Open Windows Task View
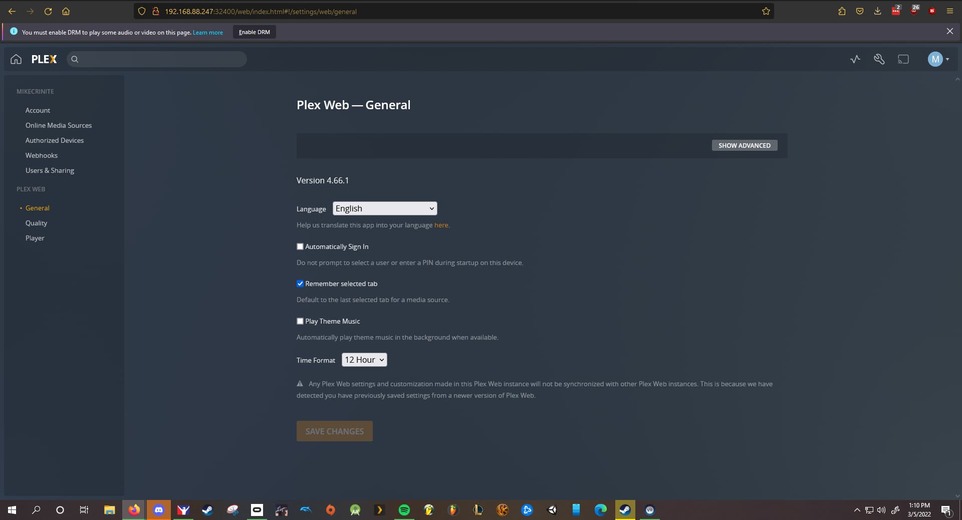Viewport: 962px width, 520px height. click(84, 510)
